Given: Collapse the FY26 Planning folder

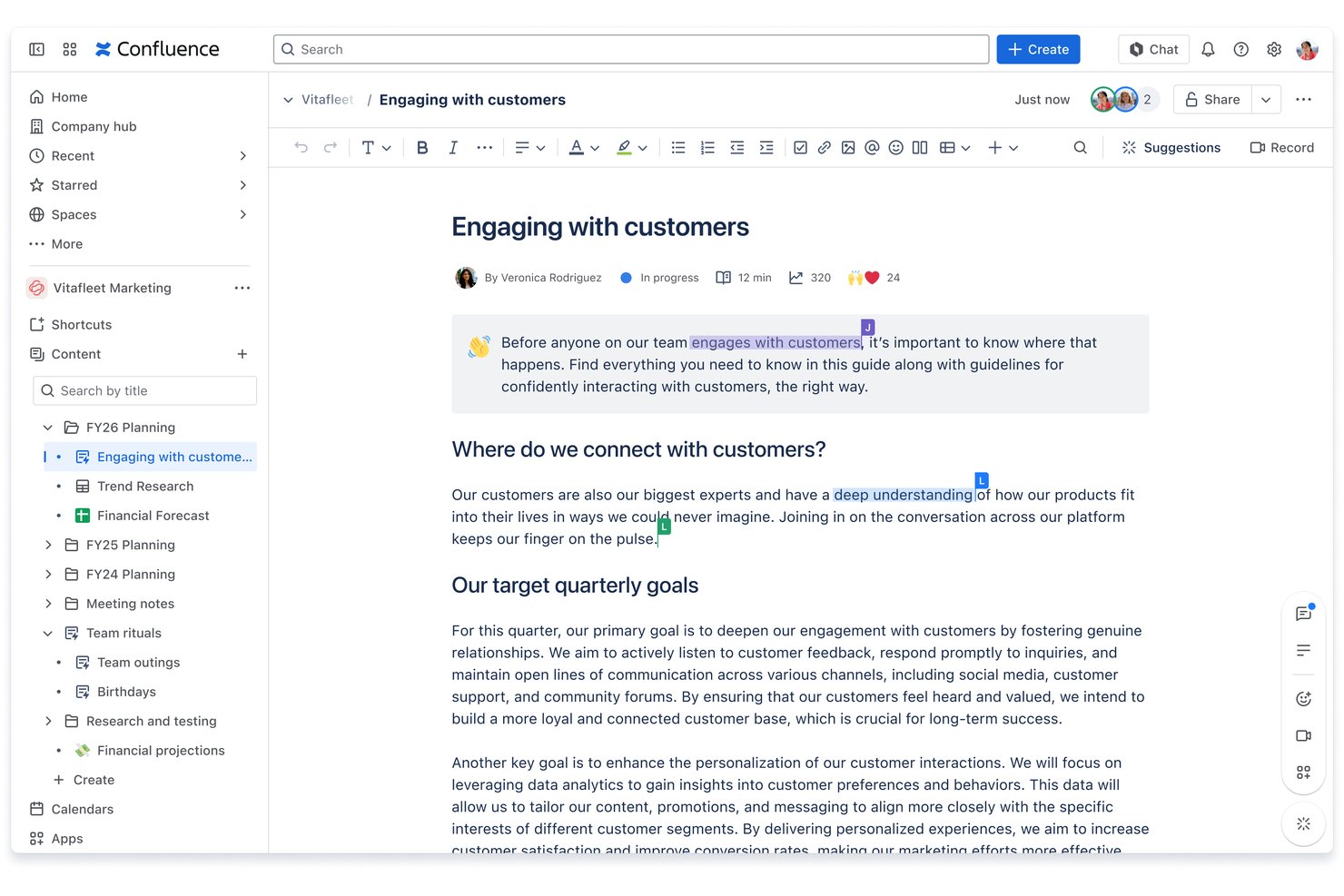Looking at the screenshot, I should tap(48, 428).
